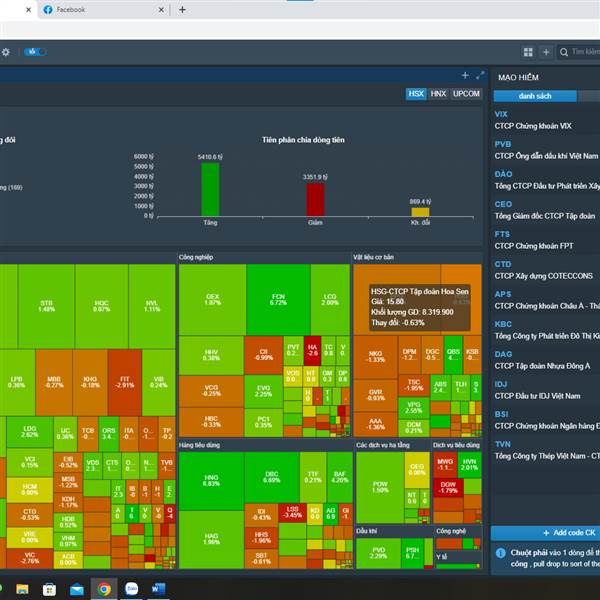Select the danh sách tab
Screen dimensions: 600x600
point(535,96)
